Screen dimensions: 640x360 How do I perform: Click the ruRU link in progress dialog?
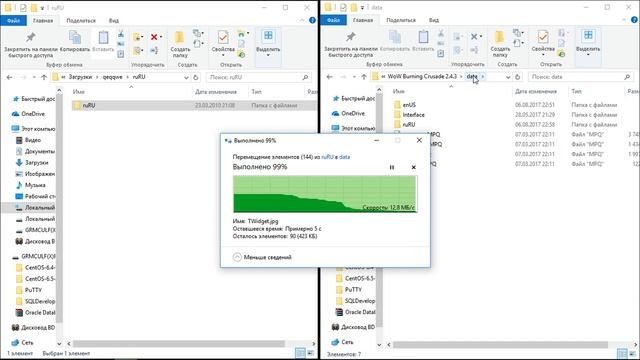pyautogui.click(x=327, y=157)
